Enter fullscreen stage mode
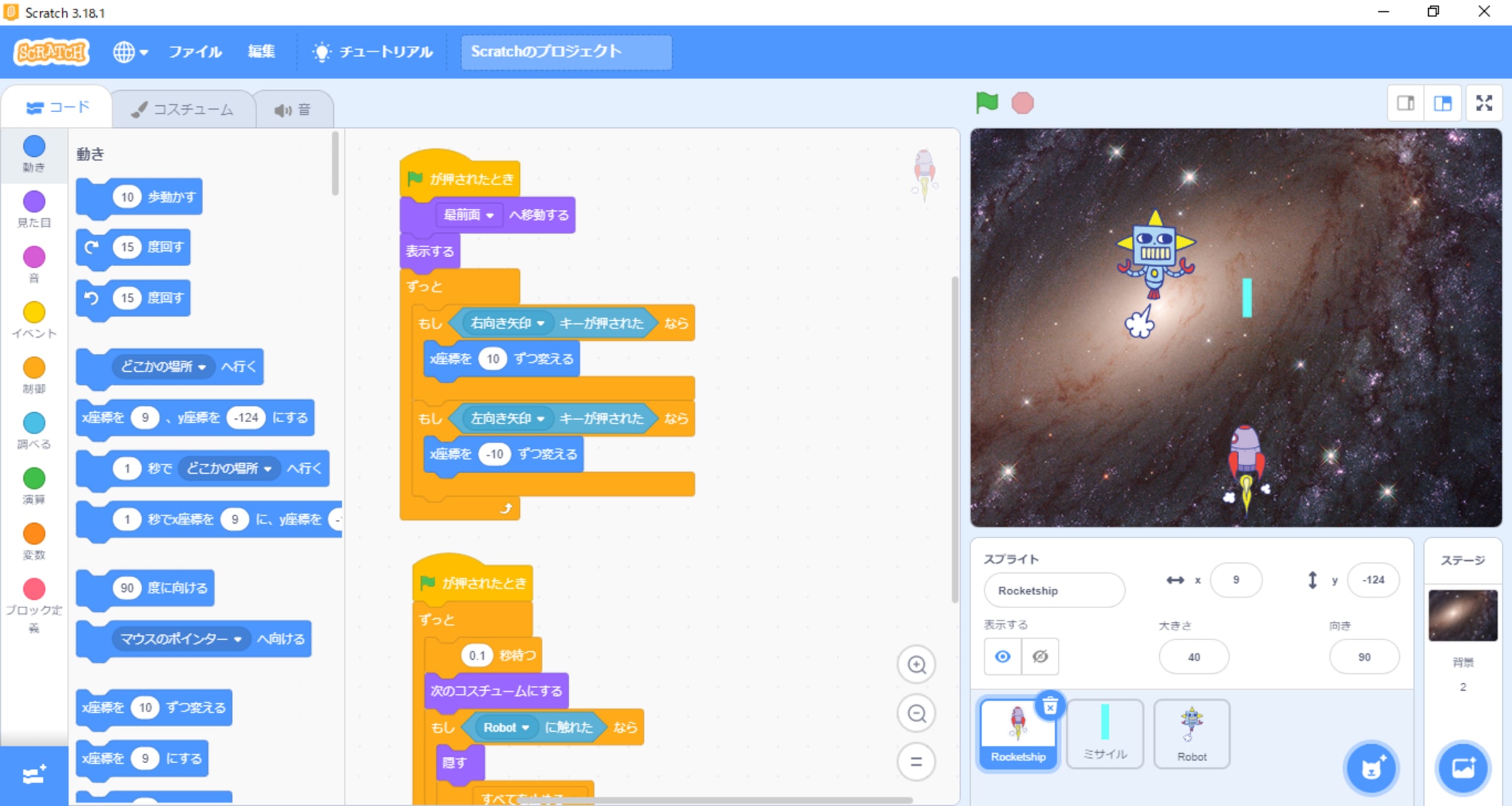Viewport: 1512px width, 806px height. [1484, 103]
